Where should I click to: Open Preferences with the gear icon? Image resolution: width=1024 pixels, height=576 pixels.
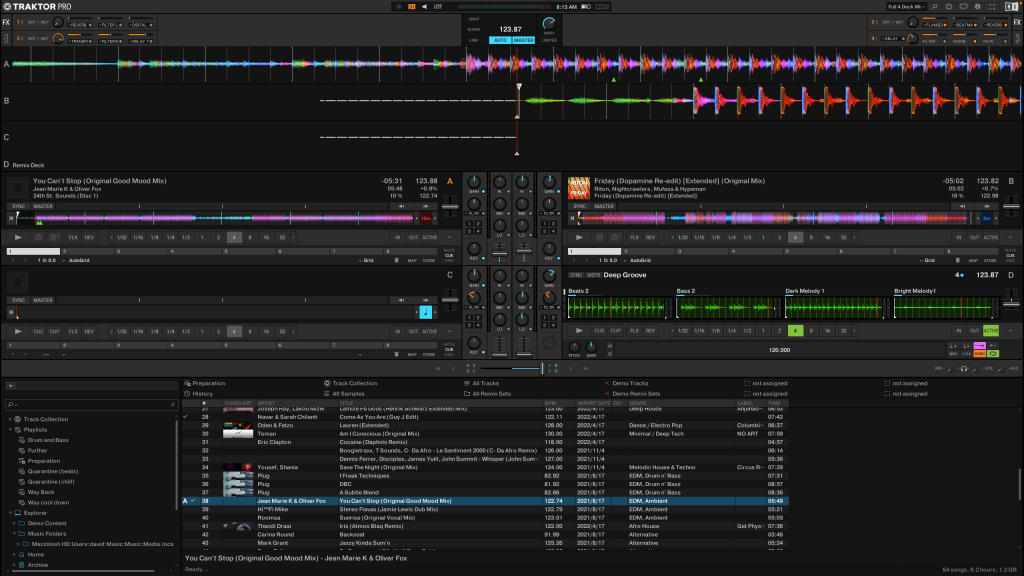pyautogui.click(x=949, y=7)
